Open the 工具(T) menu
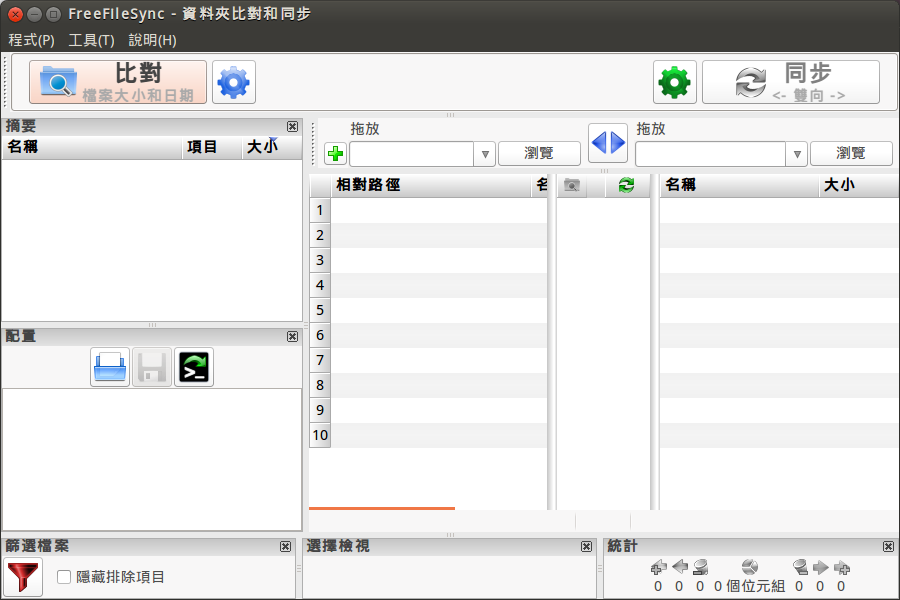 pyautogui.click(x=91, y=40)
